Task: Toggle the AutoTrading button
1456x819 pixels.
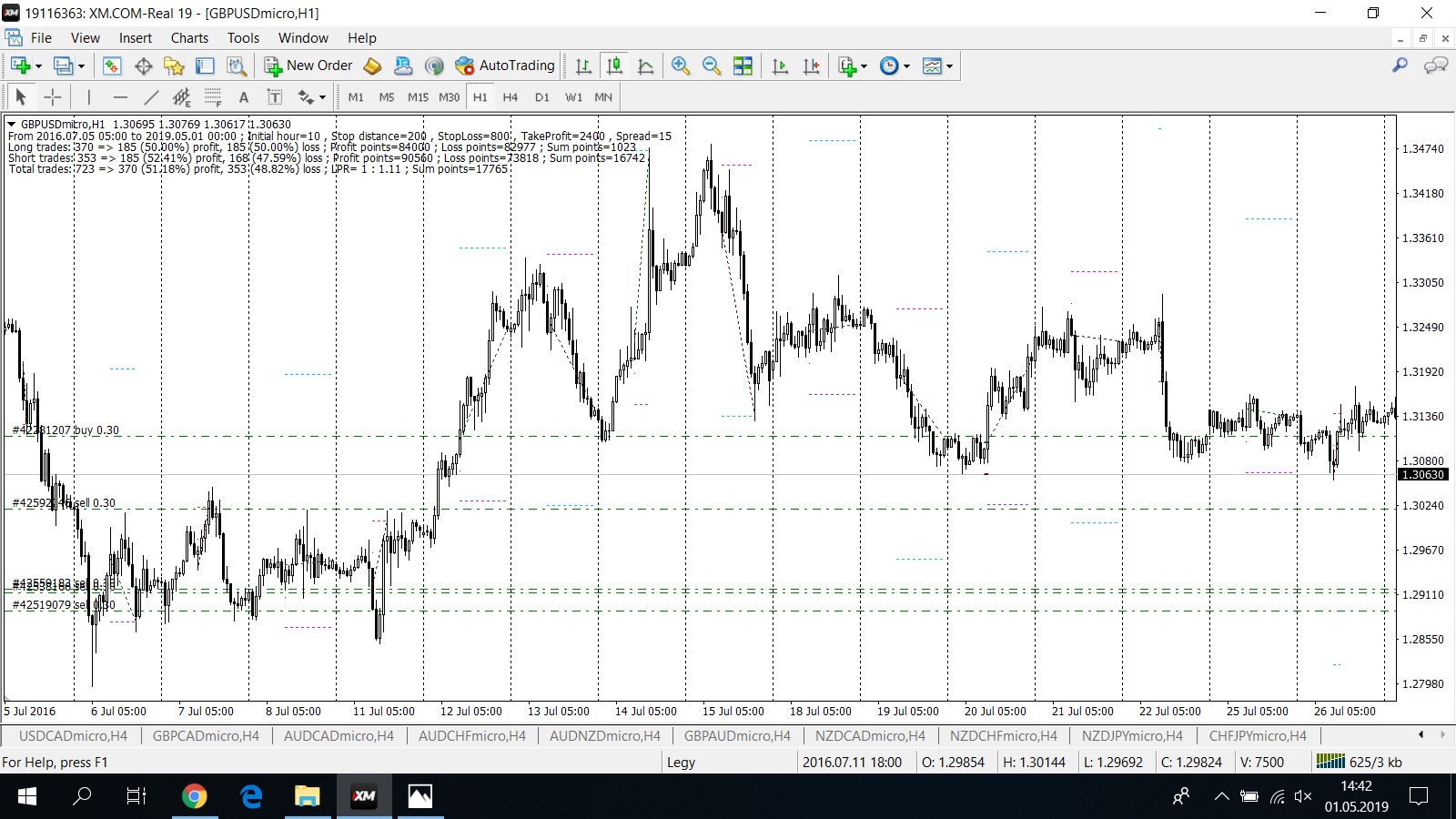Action: tap(505, 66)
